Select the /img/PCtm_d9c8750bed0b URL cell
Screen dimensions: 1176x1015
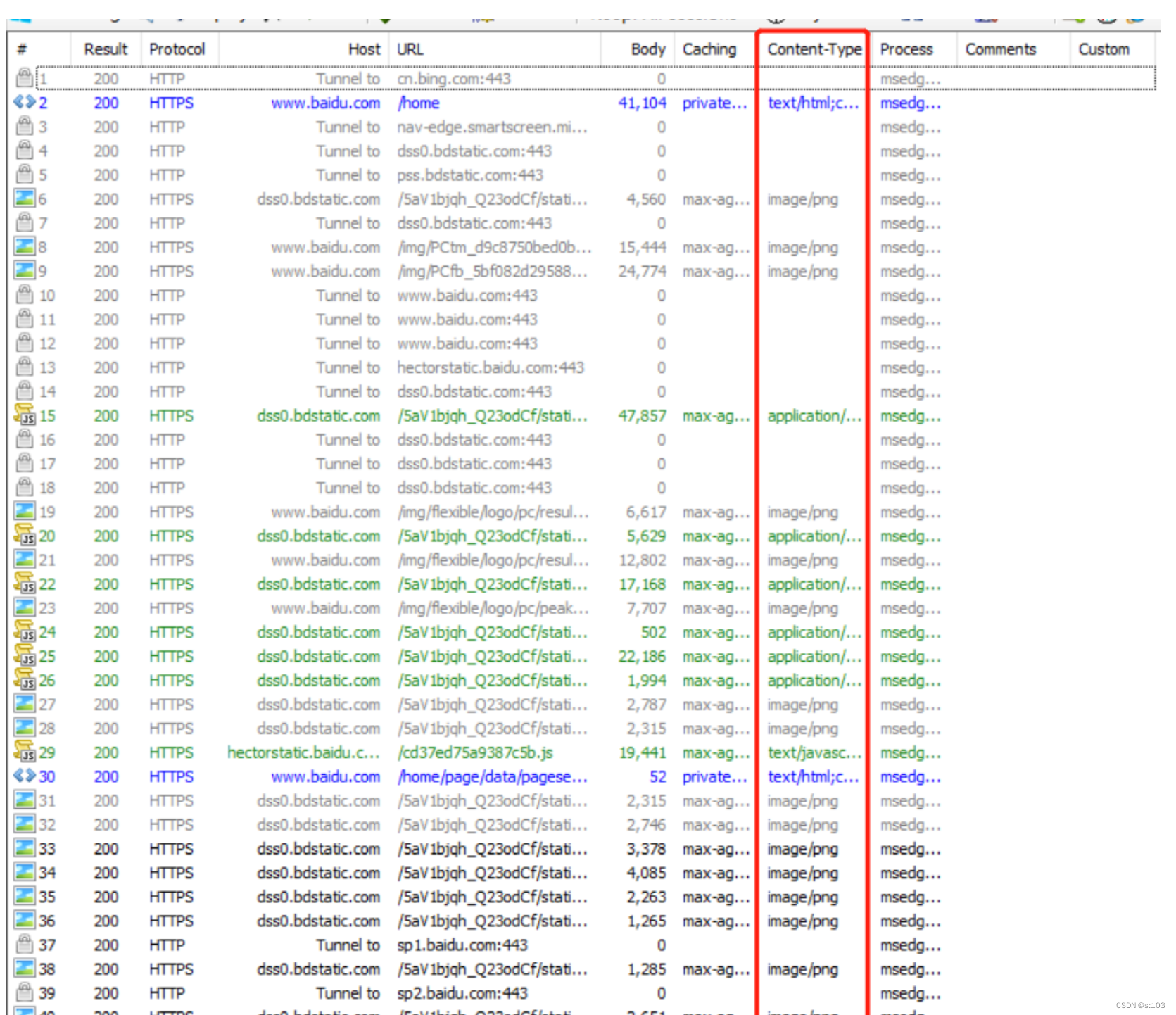(x=494, y=247)
